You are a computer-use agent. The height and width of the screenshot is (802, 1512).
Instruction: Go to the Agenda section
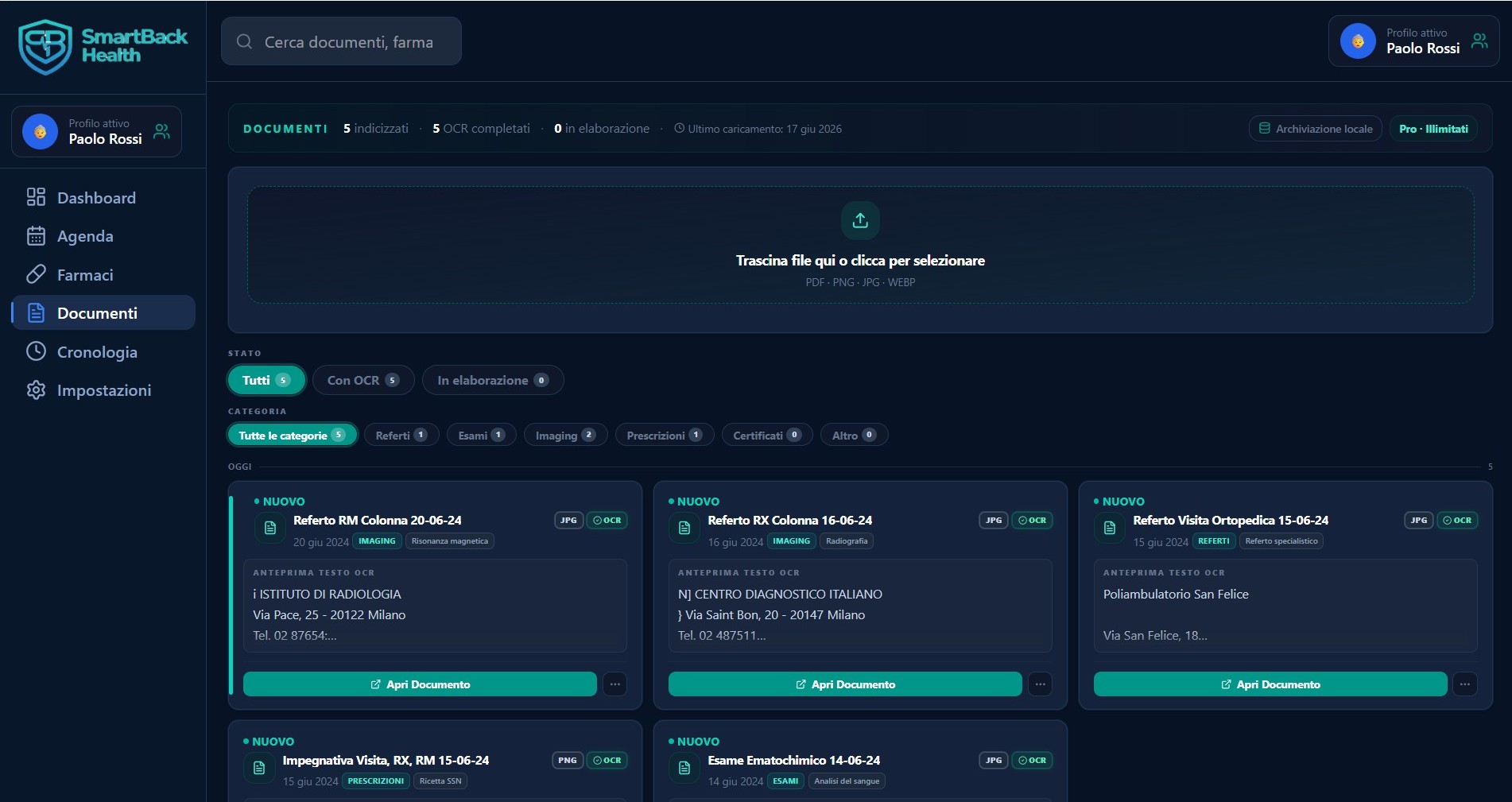103,235
